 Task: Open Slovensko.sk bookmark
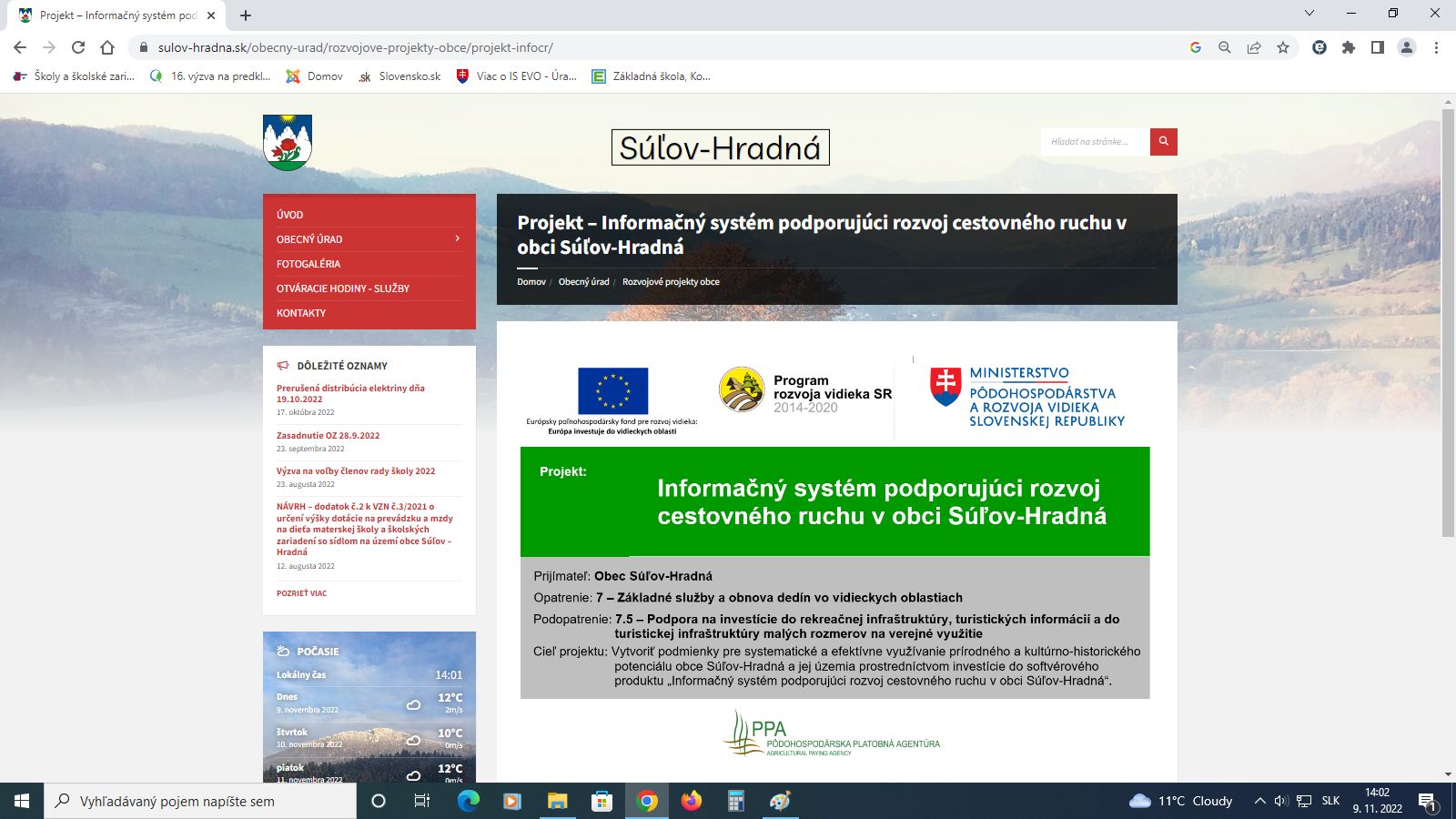coord(399,76)
